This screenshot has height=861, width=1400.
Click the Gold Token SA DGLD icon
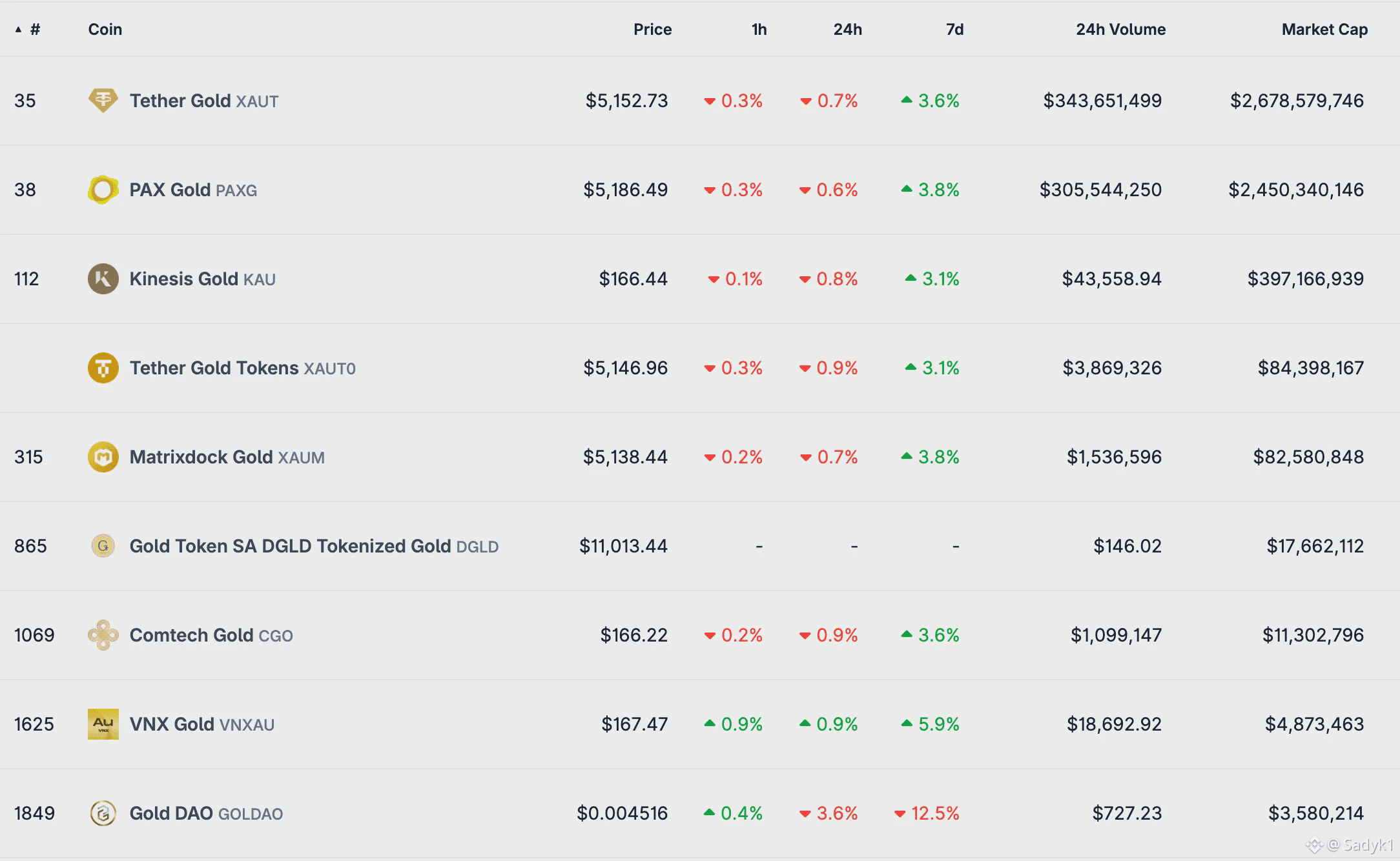(x=103, y=546)
